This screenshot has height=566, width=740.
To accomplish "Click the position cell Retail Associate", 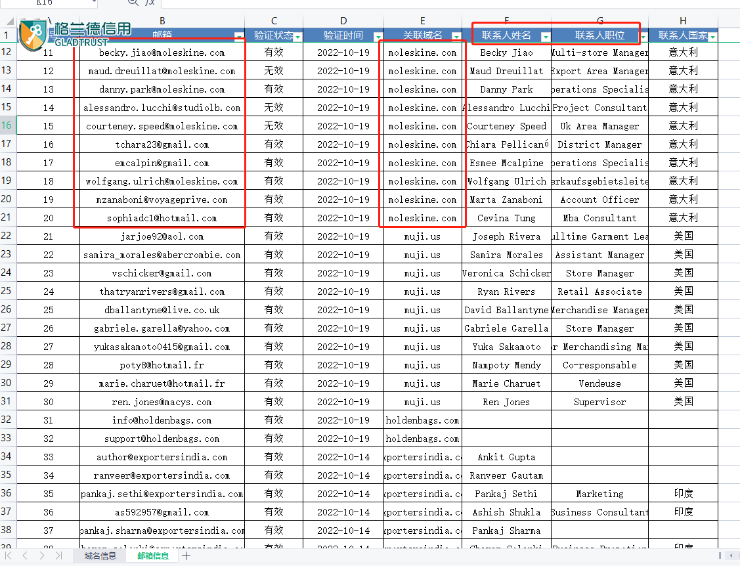I will [599, 292].
